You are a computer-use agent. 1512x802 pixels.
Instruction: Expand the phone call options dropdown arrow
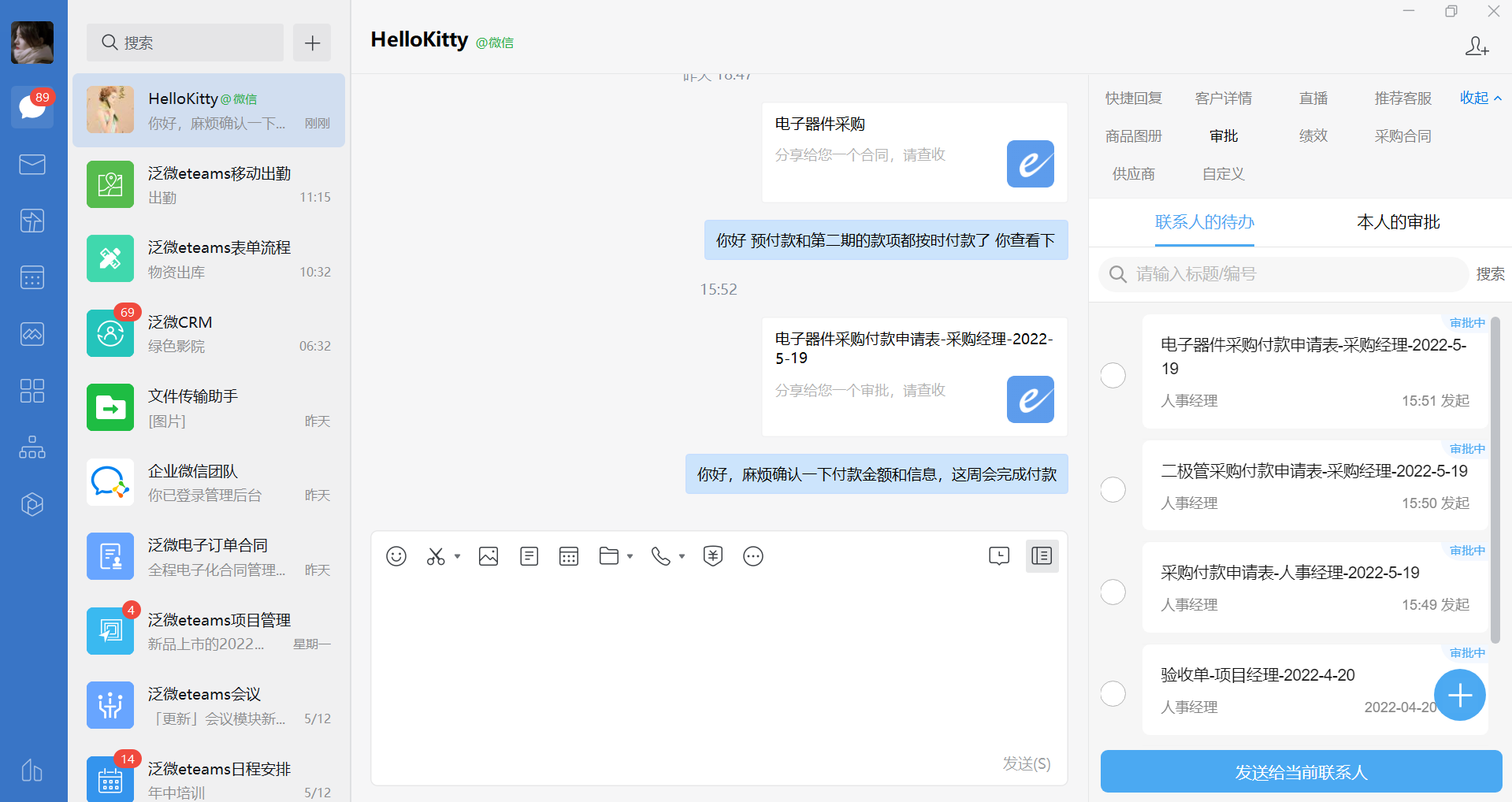click(682, 556)
